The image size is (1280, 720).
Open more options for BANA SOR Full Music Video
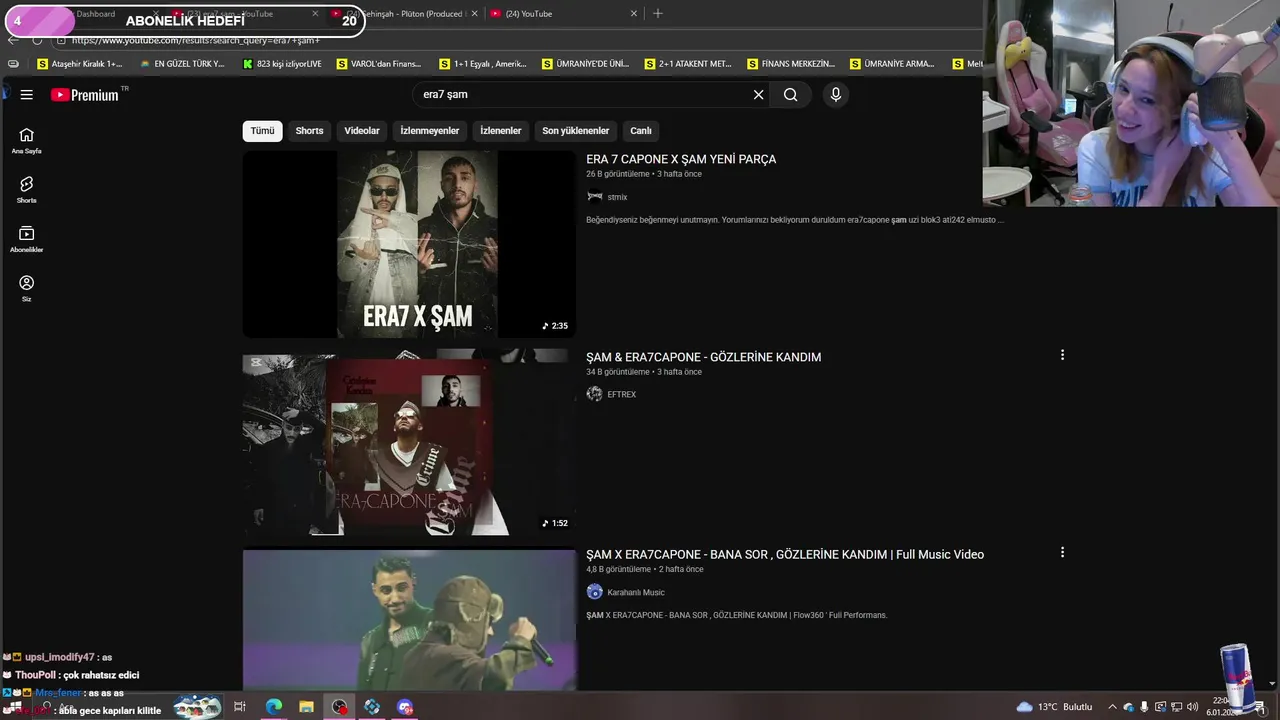pyautogui.click(x=1062, y=552)
